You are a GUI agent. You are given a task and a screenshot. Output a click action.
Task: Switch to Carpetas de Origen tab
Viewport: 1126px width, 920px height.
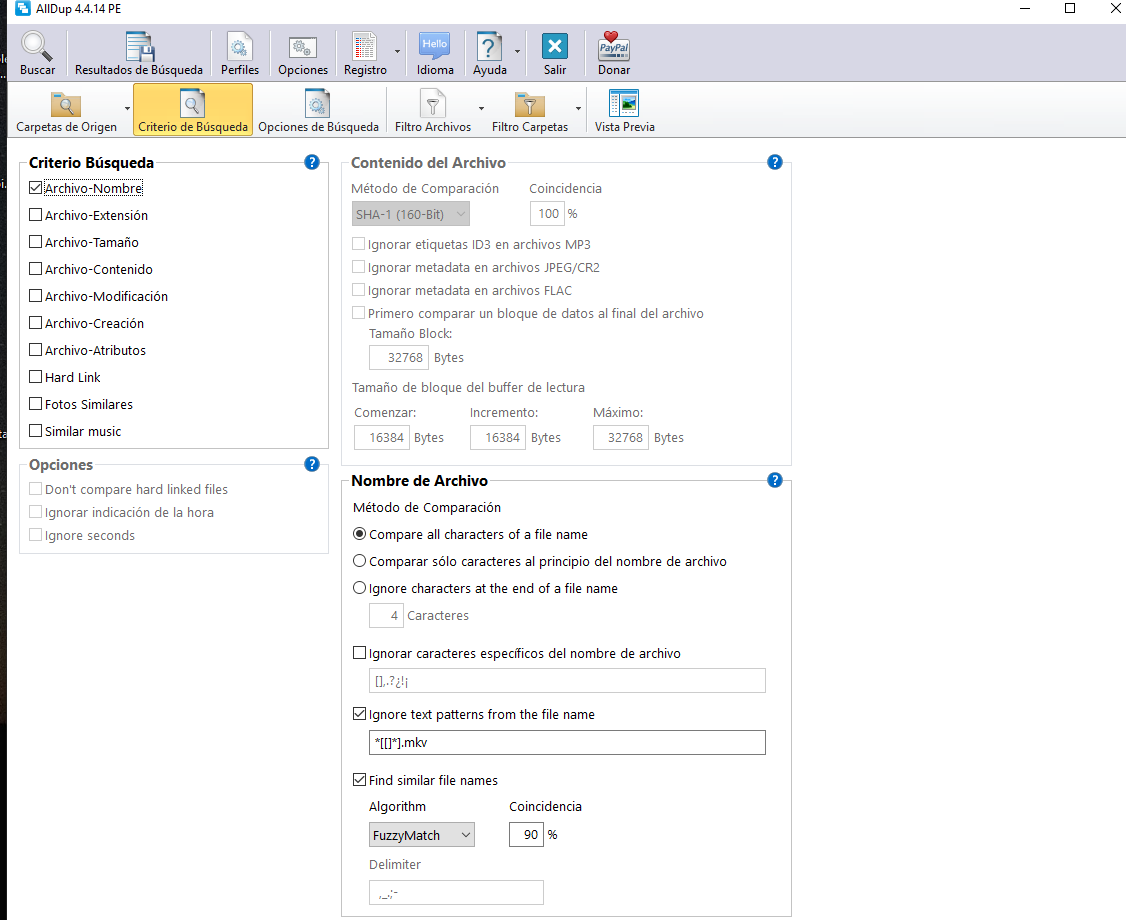[x=66, y=109]
